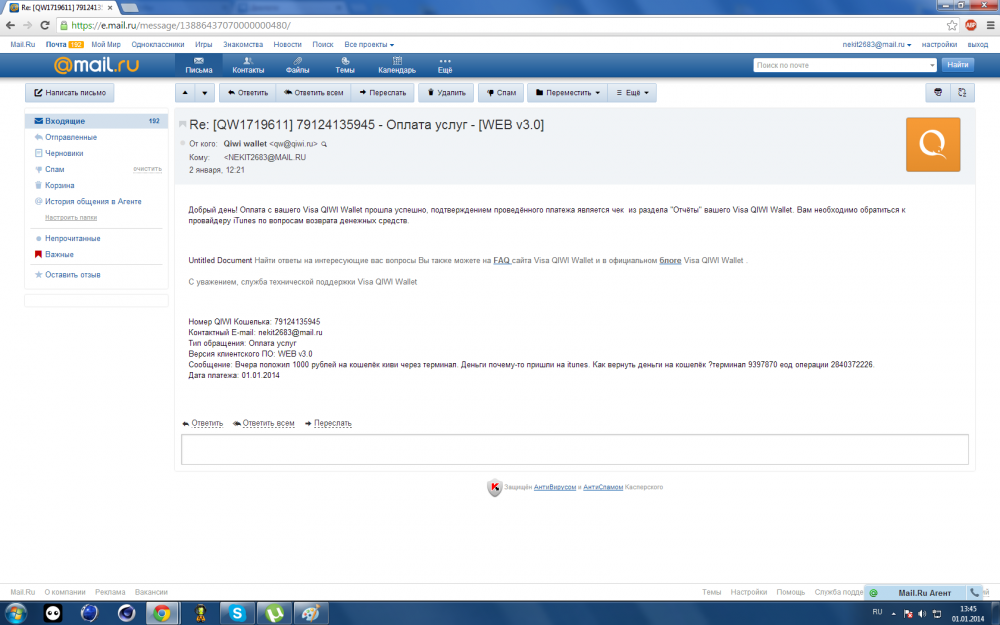Screen dimensions: 1000x625
Task: Expand the Ещё actions dropdown in toolbar
Action: [632, 92]
